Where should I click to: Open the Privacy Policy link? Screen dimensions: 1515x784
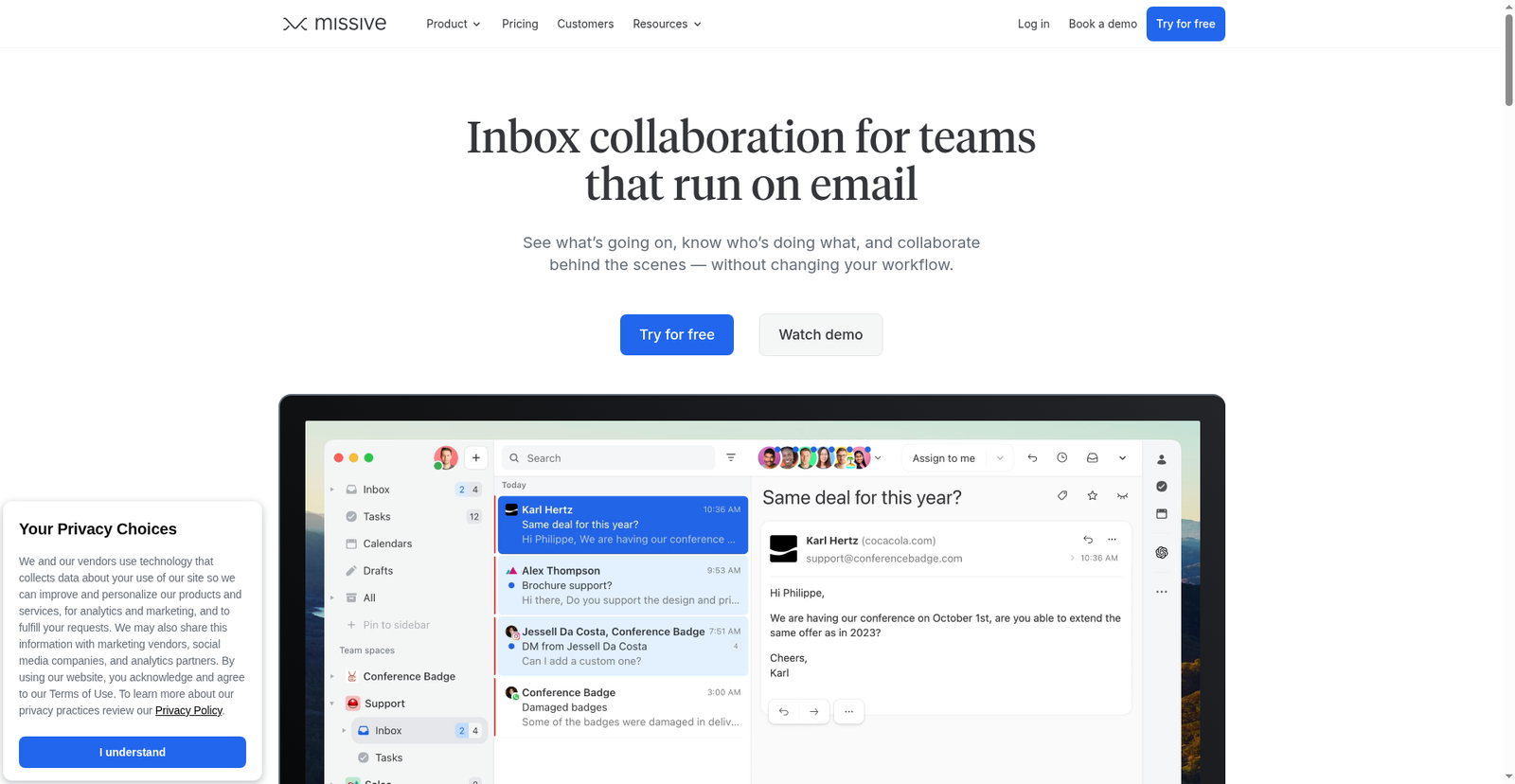click(x=188, y=710)
